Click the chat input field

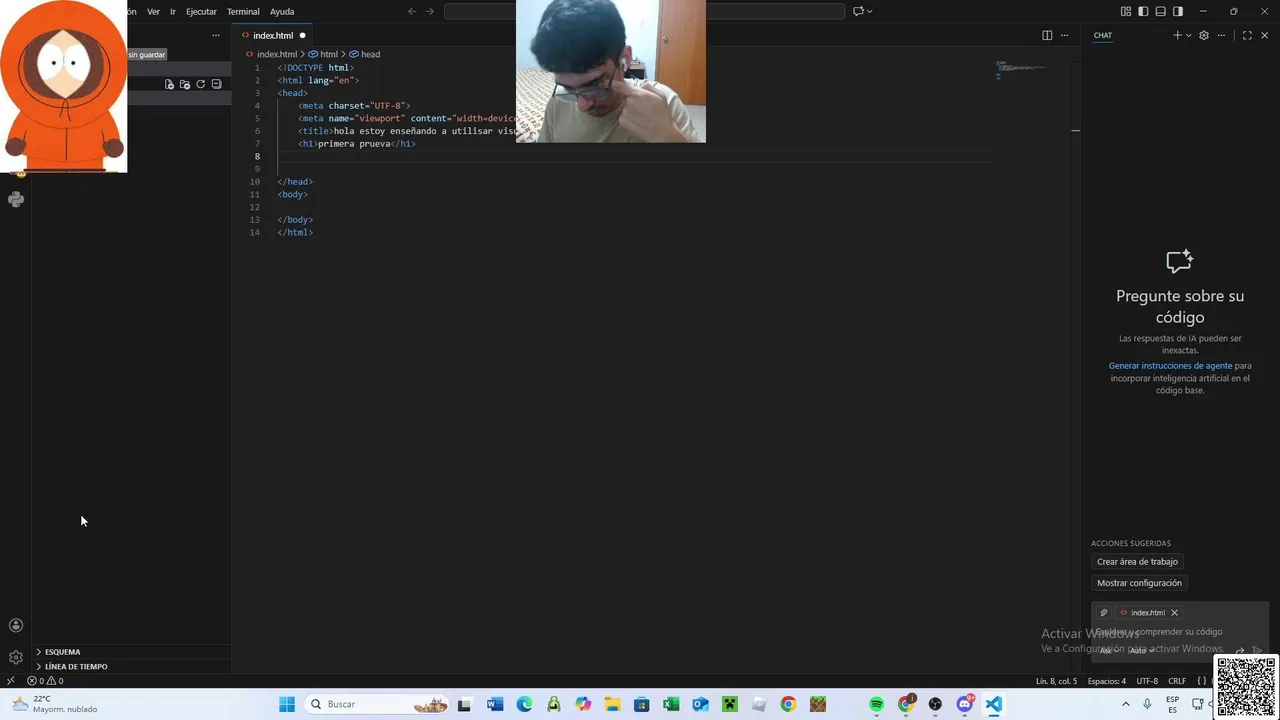click(x=1180, y=632)
